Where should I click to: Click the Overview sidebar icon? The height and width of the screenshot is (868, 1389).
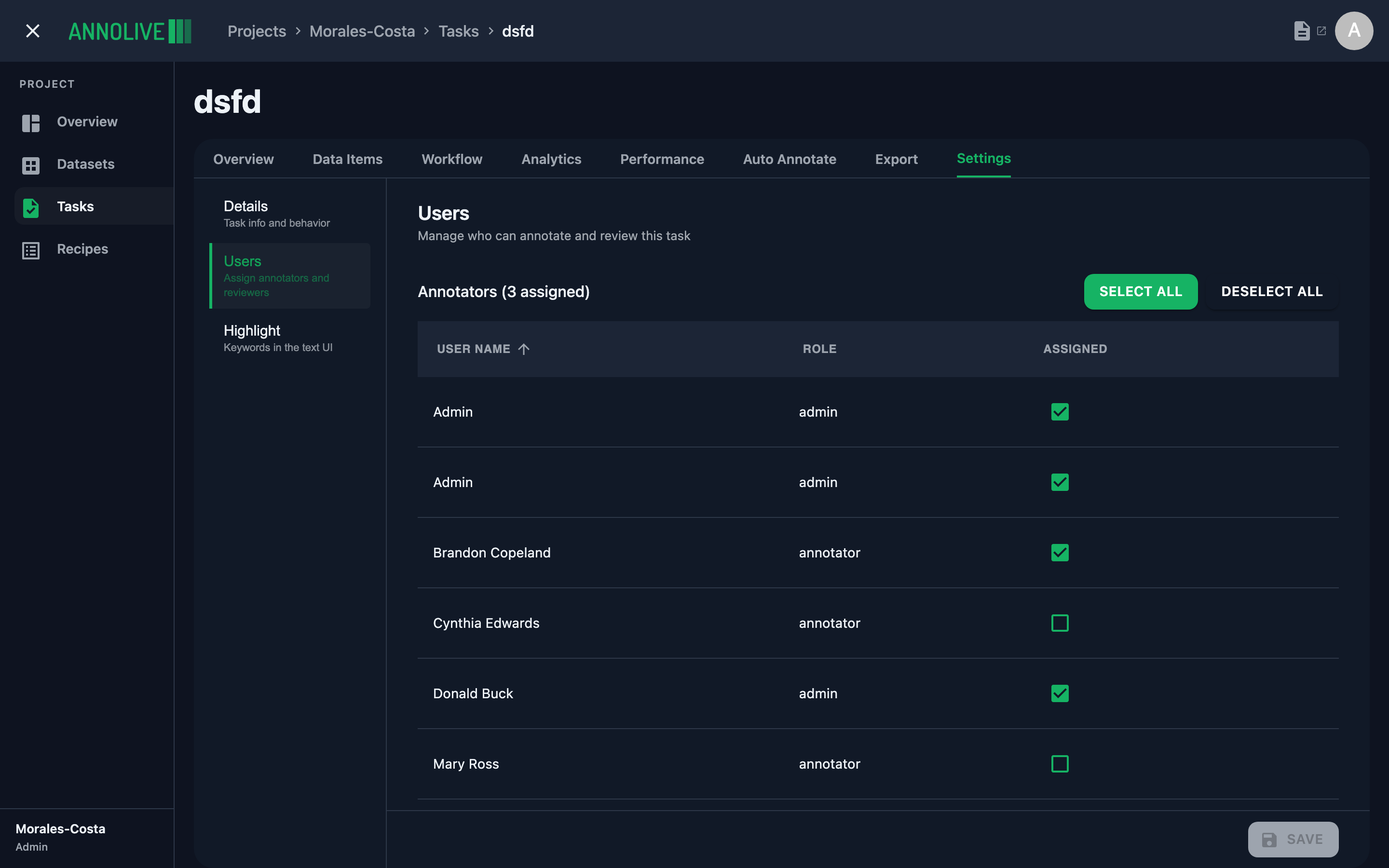tap(31, 123)
